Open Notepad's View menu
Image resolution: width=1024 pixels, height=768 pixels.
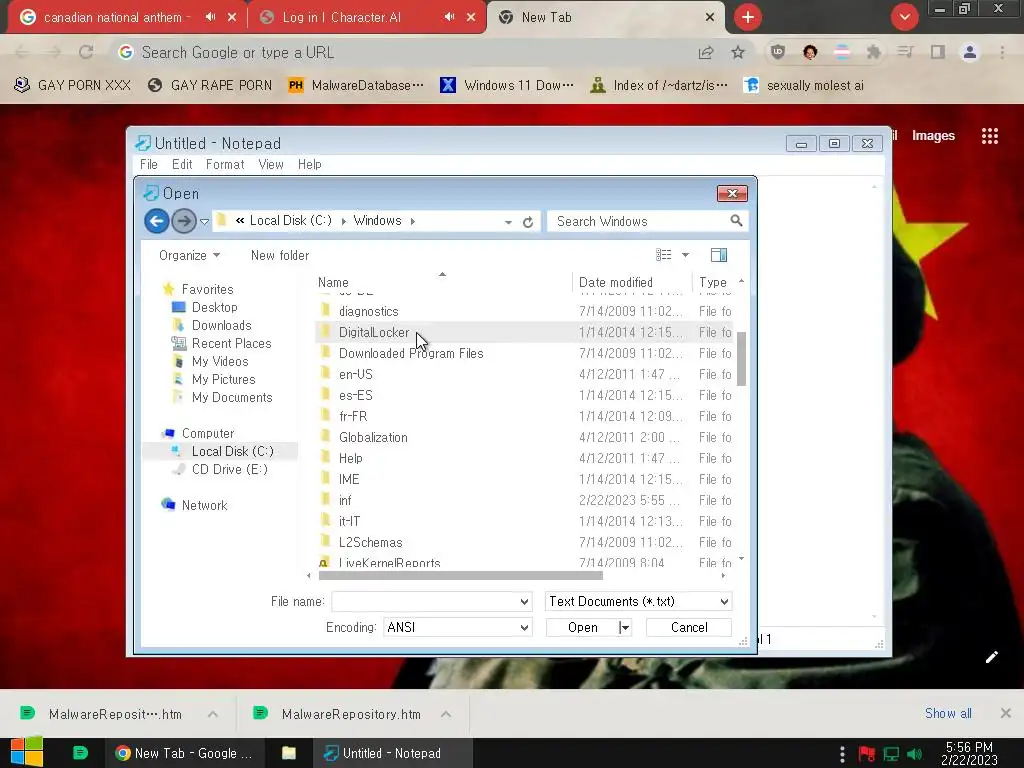click(x=271, y=165)
